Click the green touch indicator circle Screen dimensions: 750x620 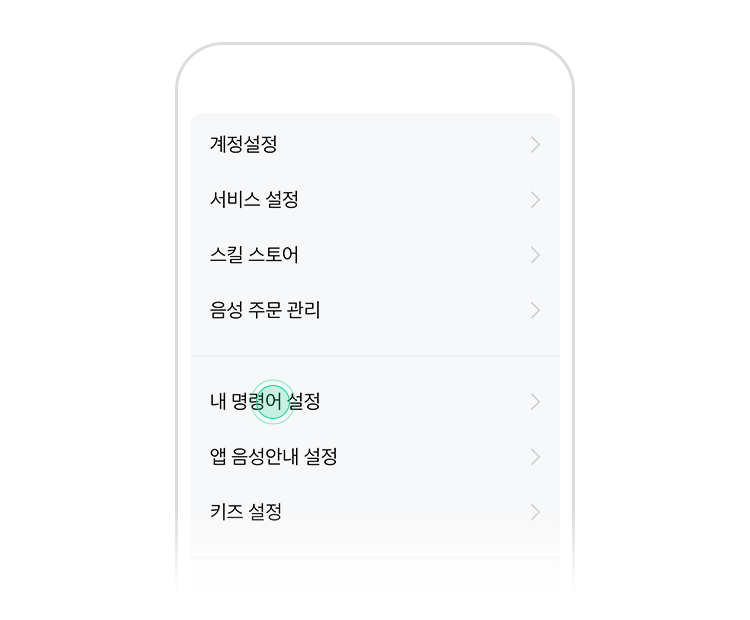tap(273, 402)
